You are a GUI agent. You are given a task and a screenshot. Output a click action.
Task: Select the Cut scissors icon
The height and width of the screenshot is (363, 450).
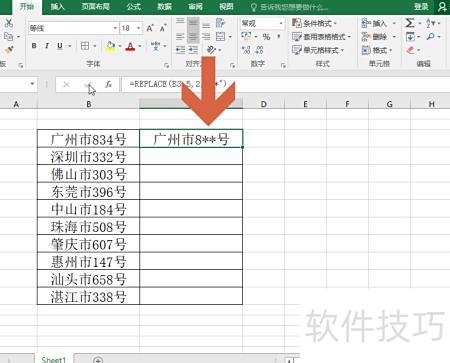pos(9,23)
